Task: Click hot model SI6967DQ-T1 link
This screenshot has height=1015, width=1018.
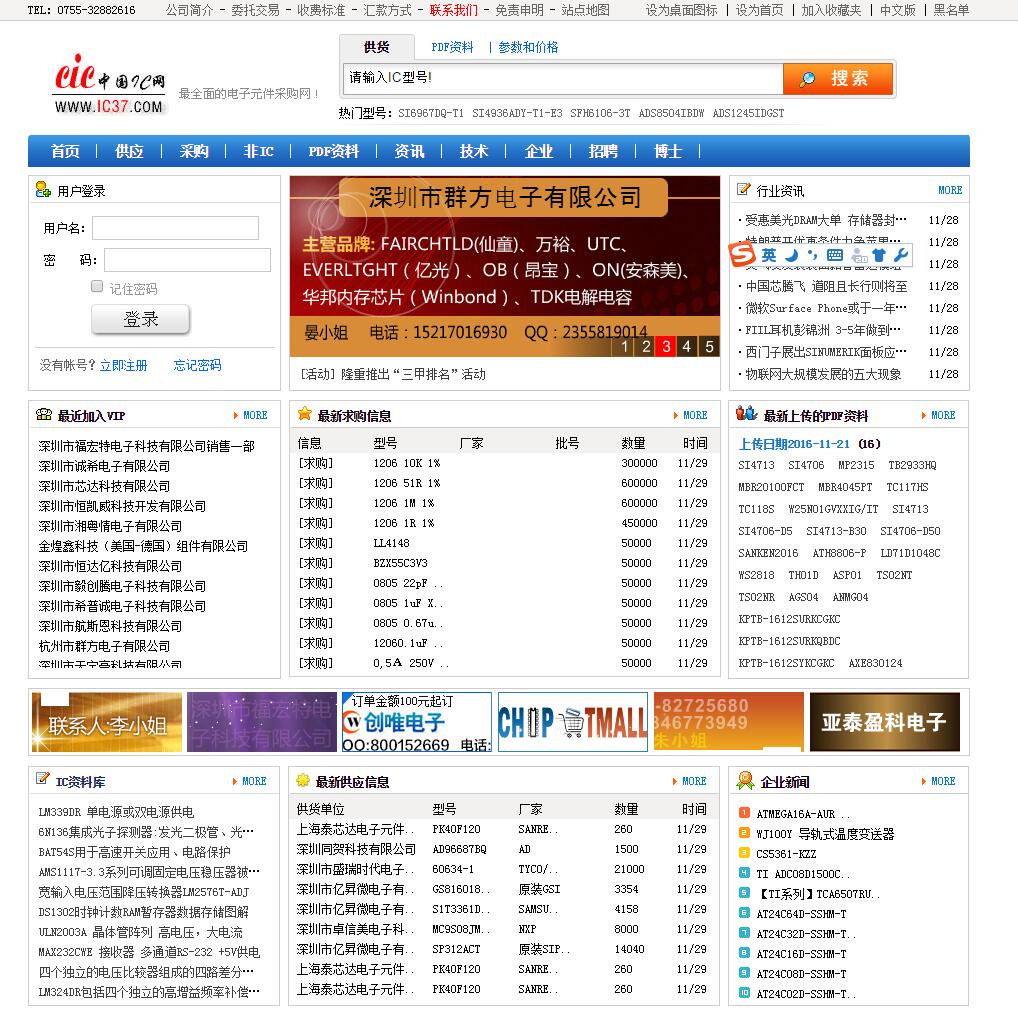Action: tap(430, 113)
